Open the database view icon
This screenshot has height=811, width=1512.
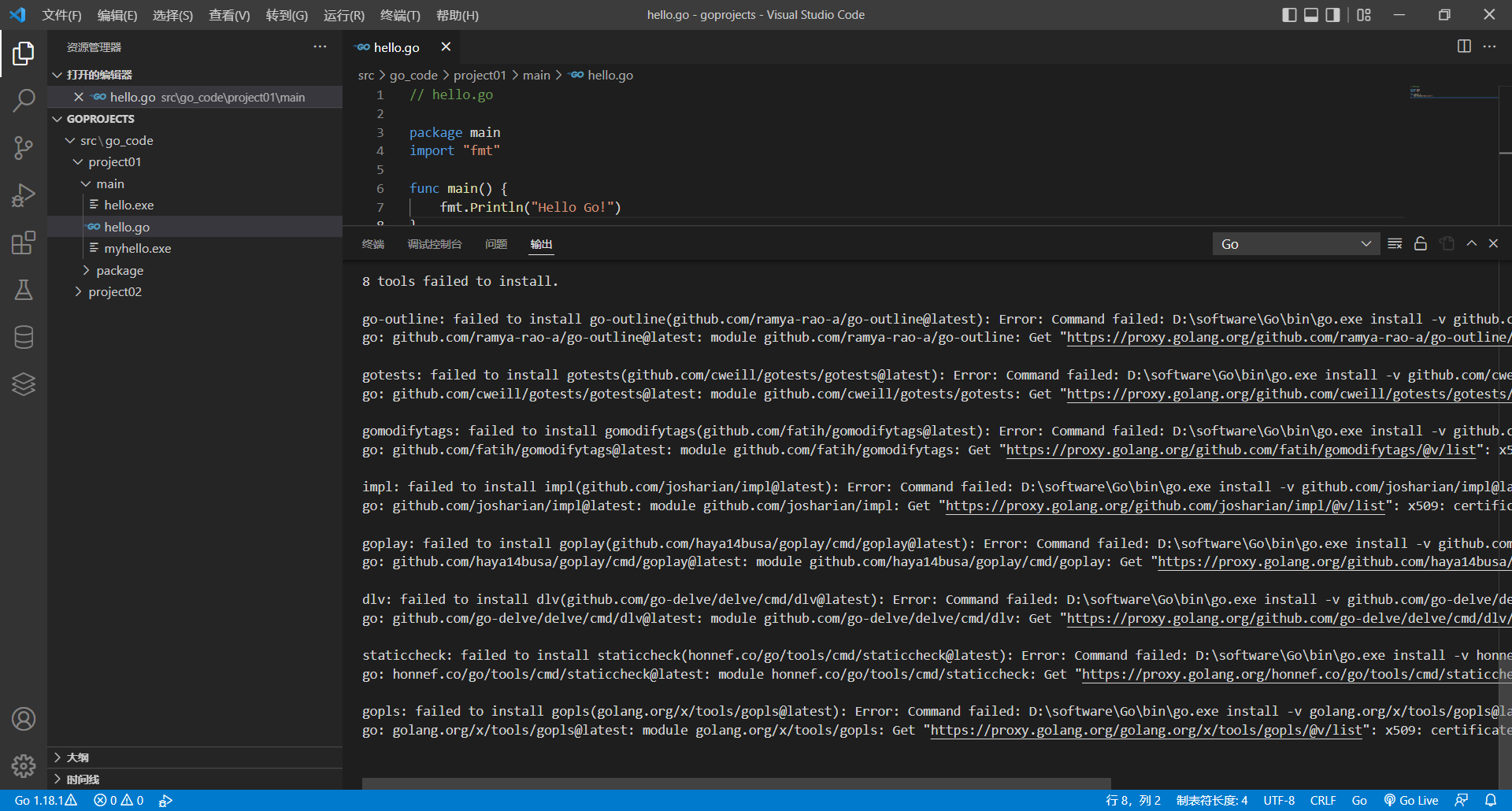click(x=24, y=337)
